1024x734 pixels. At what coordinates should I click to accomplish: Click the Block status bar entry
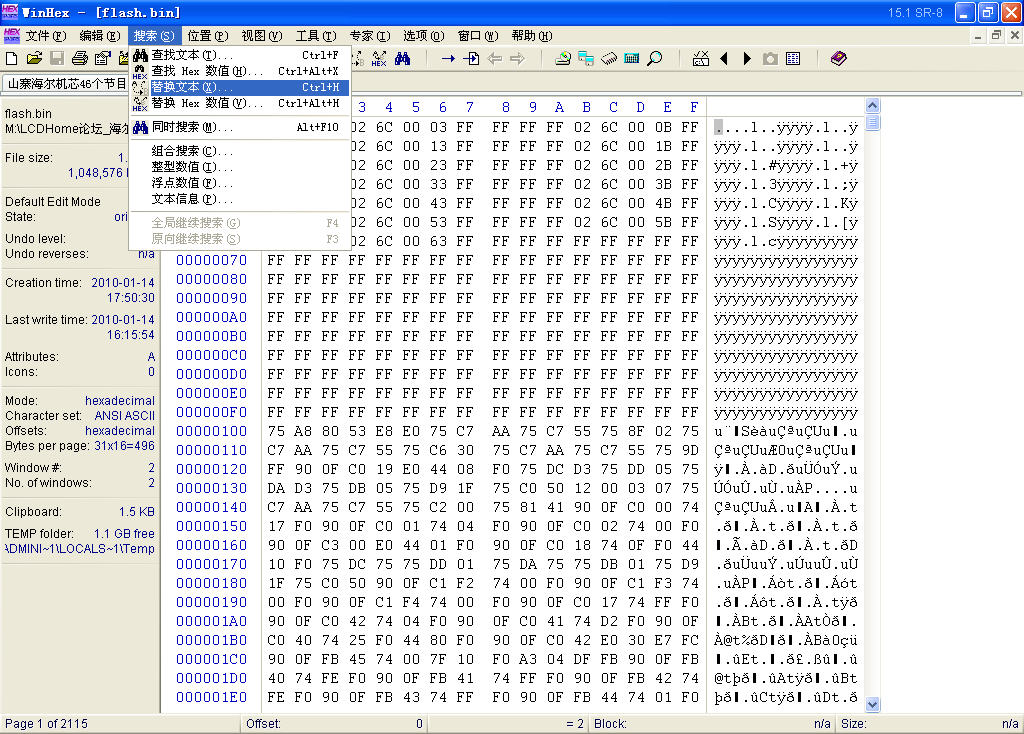[712, 724]
